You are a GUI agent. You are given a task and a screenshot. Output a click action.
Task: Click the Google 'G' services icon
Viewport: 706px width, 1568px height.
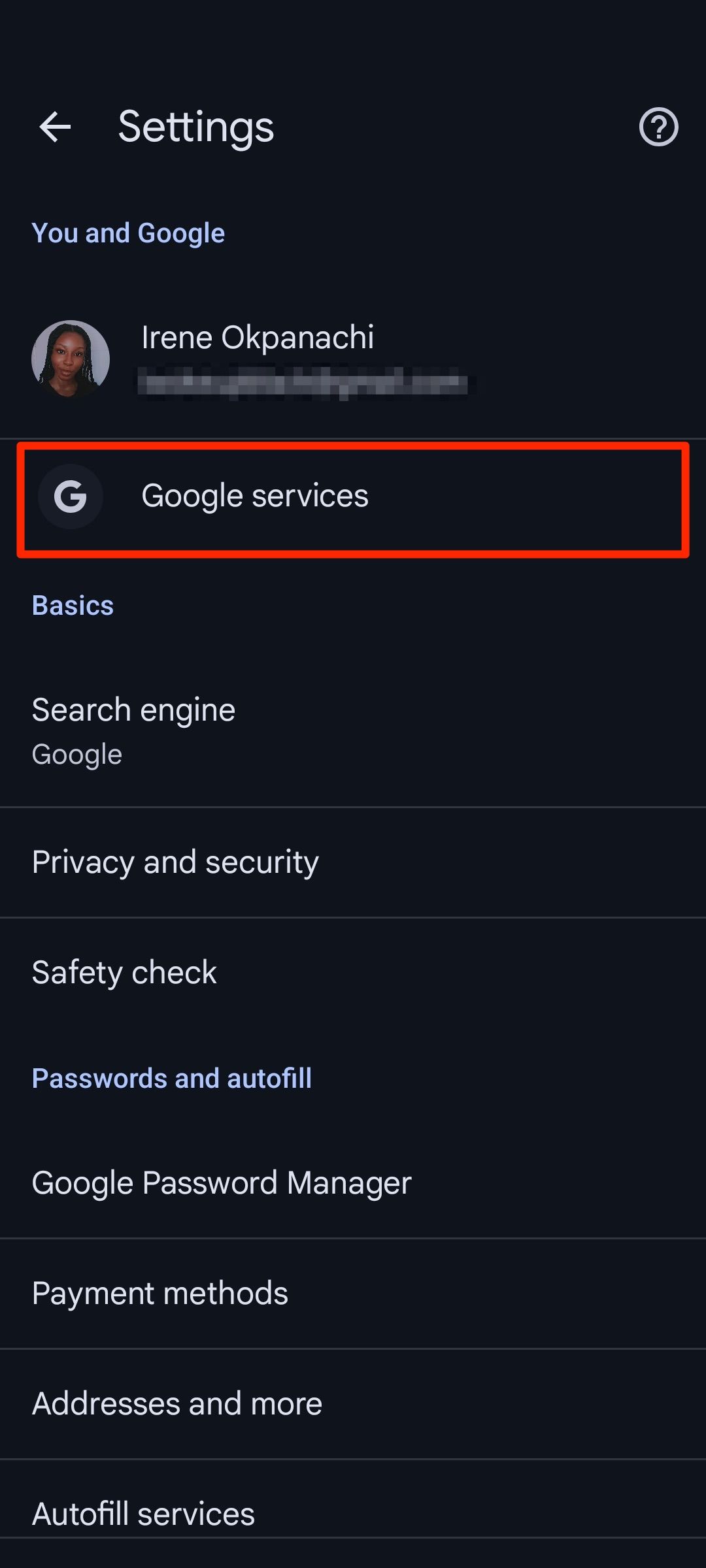click(x=70, y=497)
